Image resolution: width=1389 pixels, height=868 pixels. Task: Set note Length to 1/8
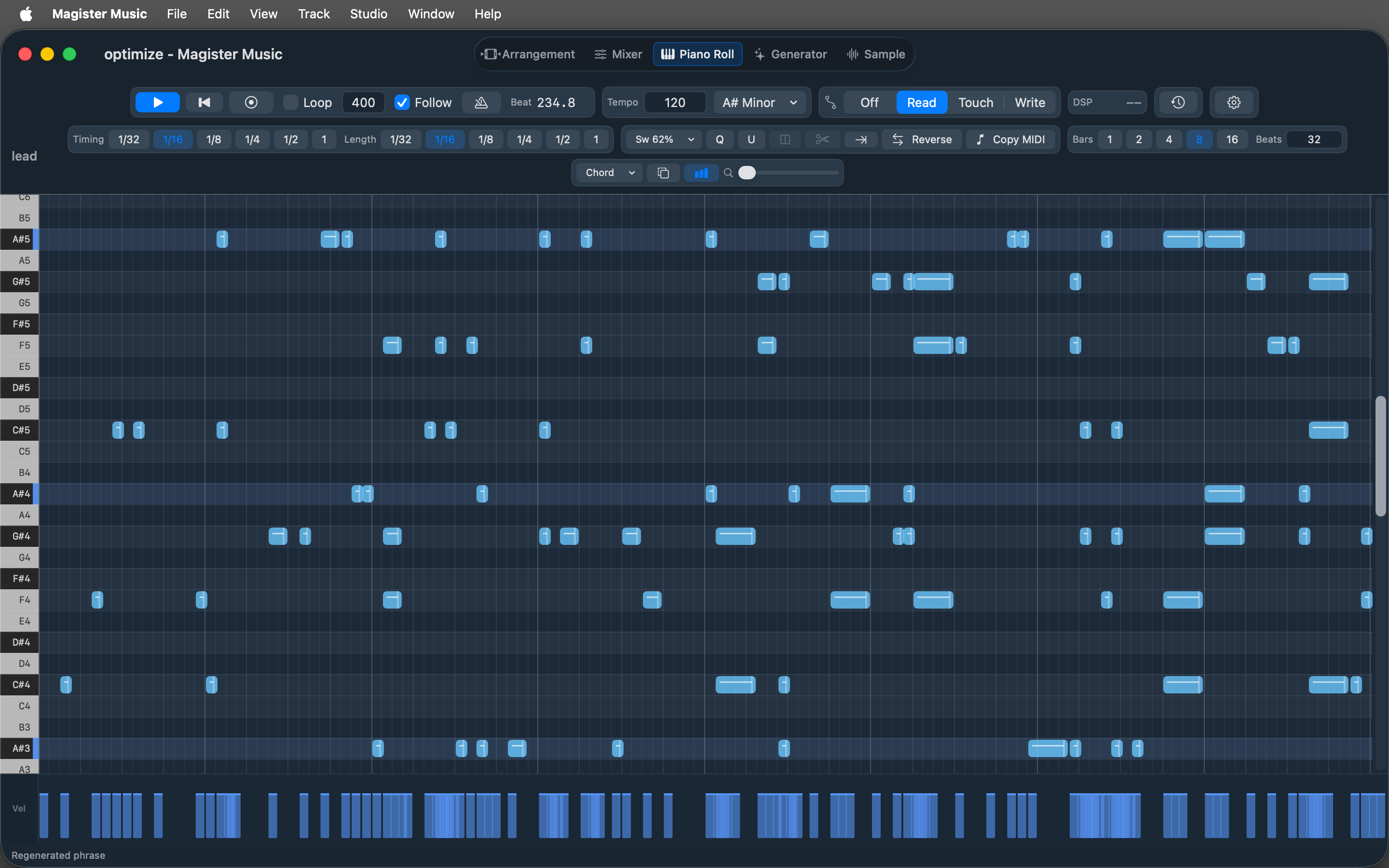click(486, 139)
